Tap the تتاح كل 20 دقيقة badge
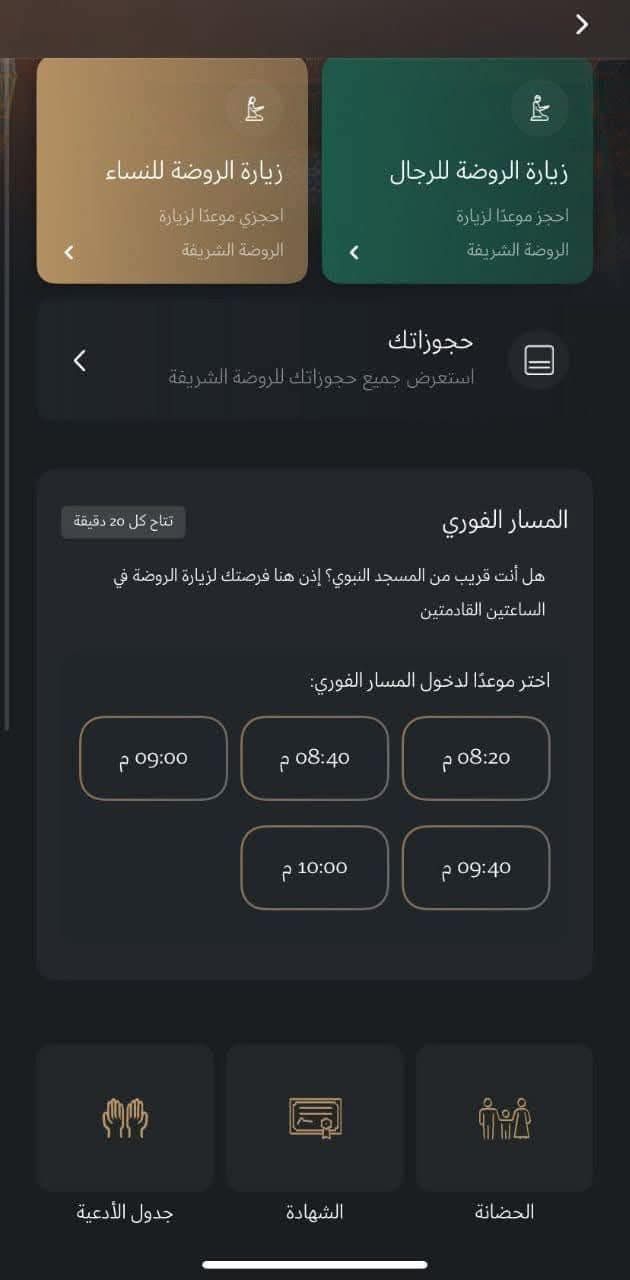 123,522
